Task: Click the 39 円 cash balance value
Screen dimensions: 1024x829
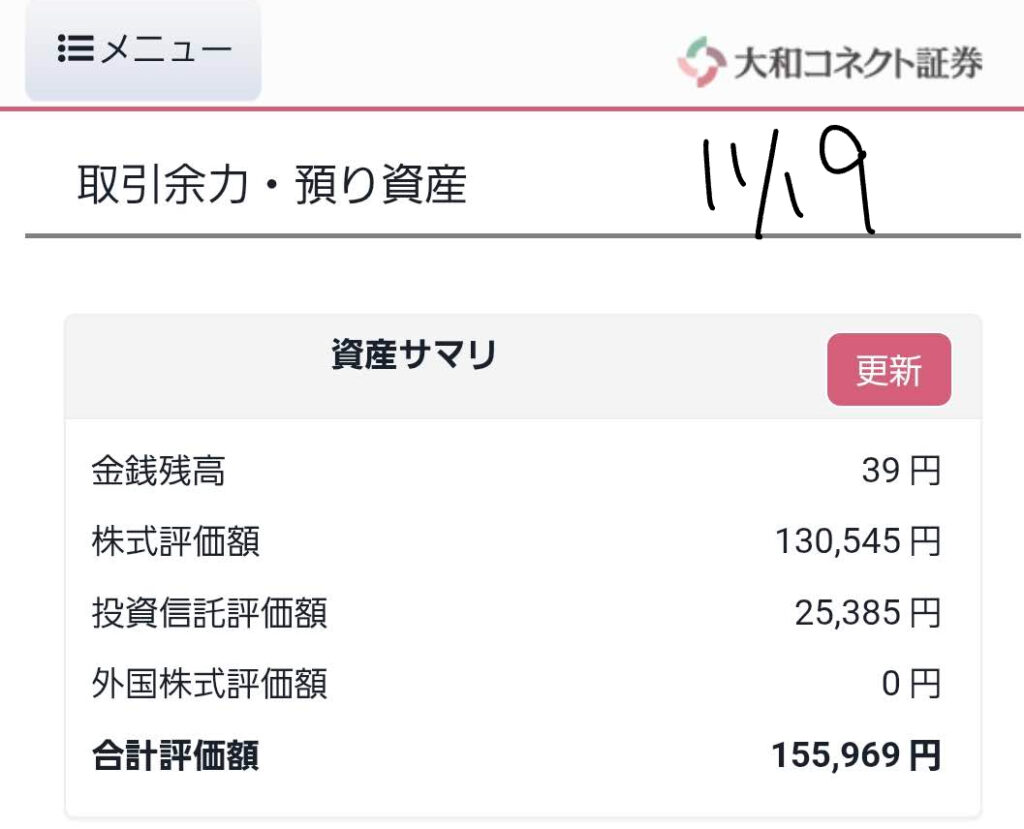Action: (x=901, y=471)
